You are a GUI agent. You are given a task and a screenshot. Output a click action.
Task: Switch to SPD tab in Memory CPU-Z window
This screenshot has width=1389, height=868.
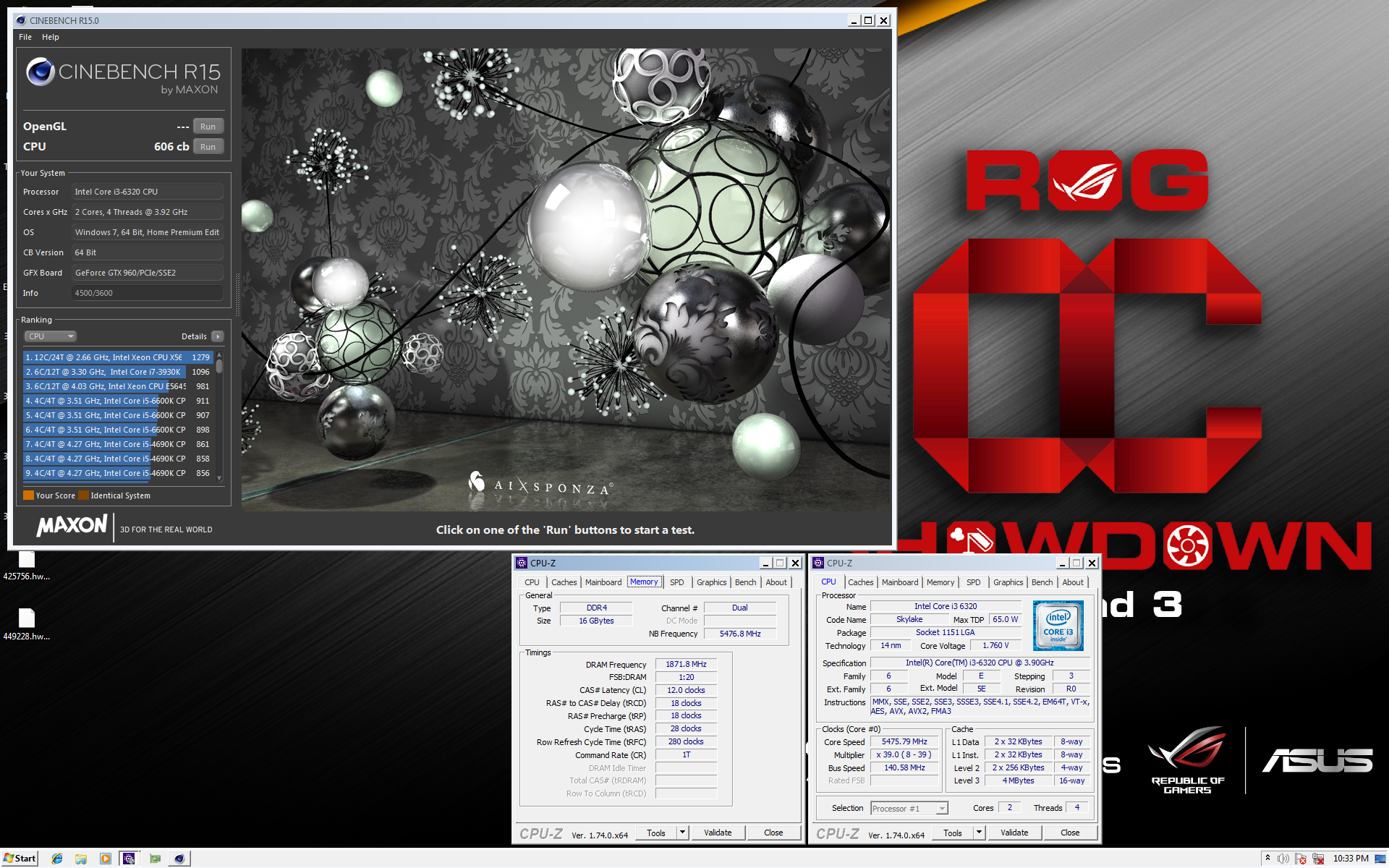coord(677,582)
